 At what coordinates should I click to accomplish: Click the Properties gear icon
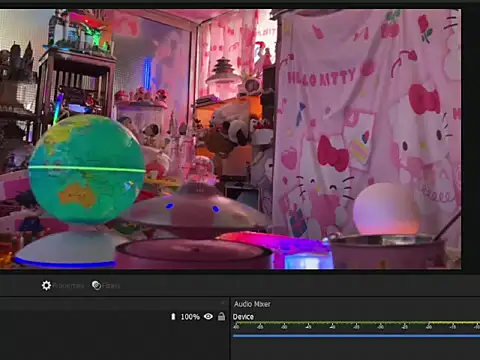(x=46, y=285)
